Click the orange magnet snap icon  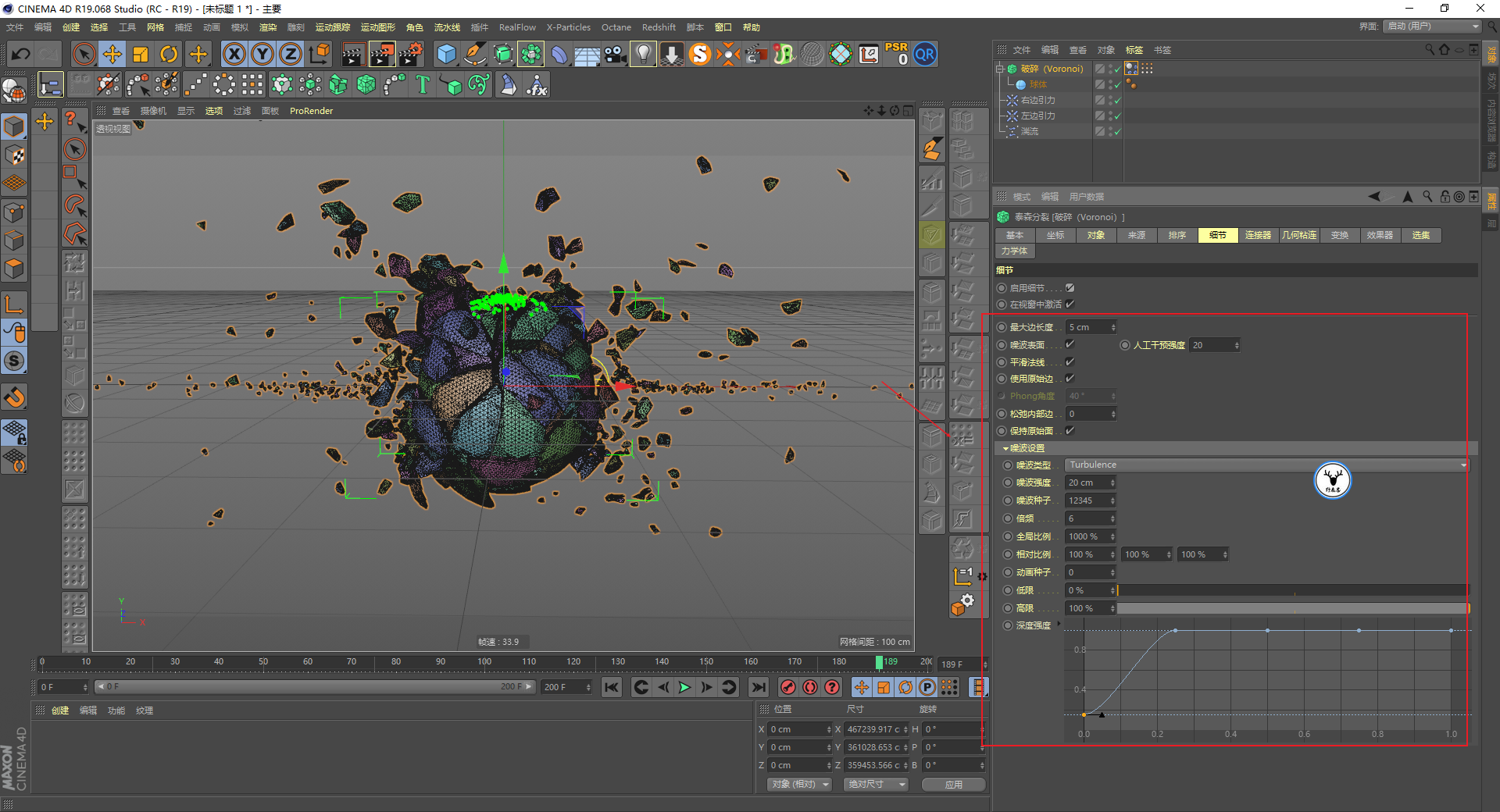pos(15,397)
